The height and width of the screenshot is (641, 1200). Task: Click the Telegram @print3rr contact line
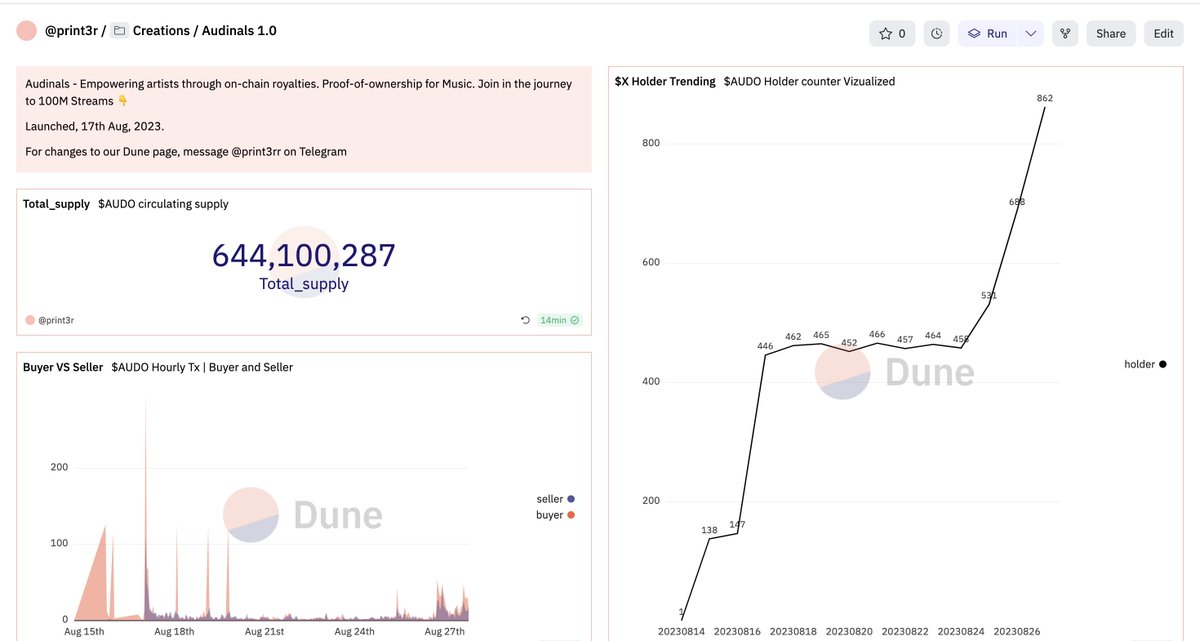pyautogui.click(x=186, y=152)
